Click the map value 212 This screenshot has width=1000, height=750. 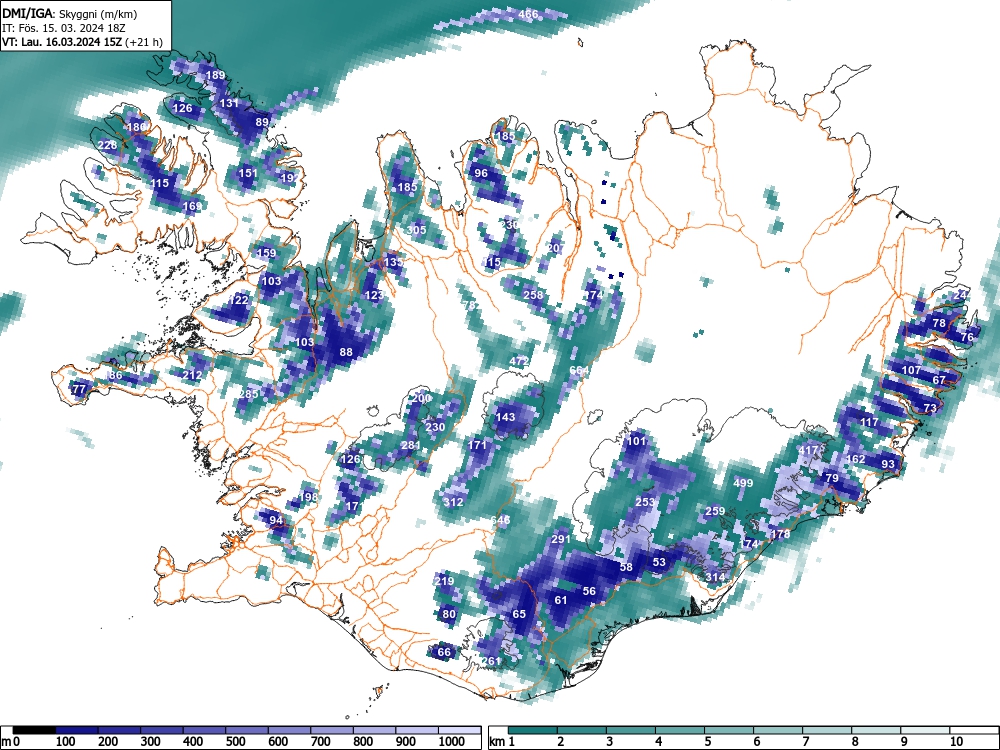click(x=192, y=374)
